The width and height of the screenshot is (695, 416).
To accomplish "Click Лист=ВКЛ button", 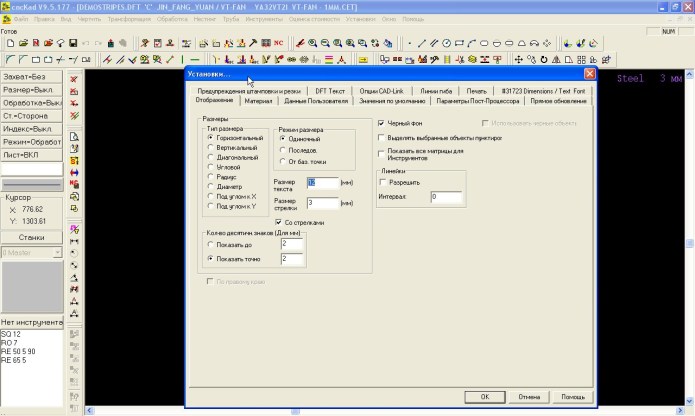I will (31, 155).
